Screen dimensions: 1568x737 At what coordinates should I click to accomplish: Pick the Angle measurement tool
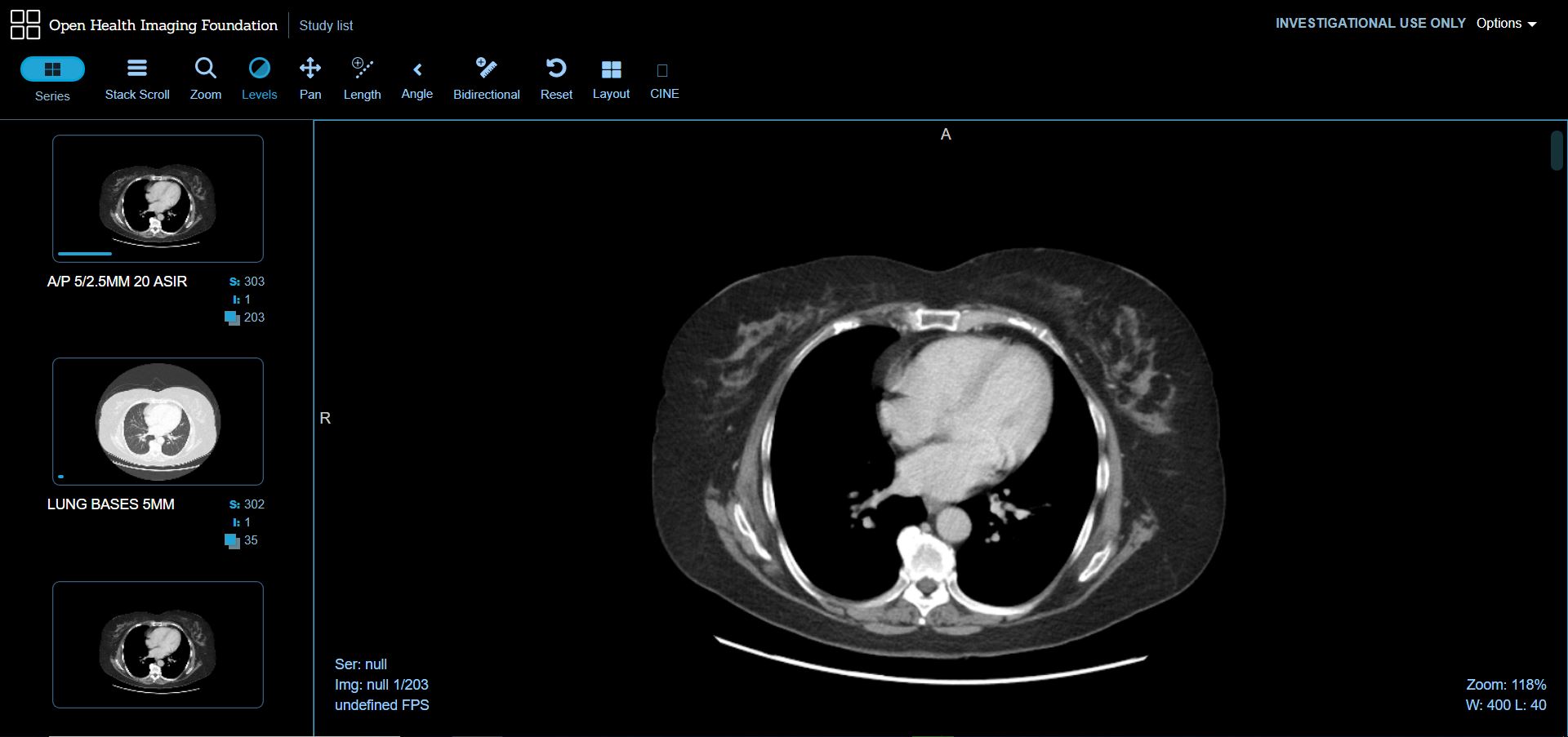pos(416,79)
